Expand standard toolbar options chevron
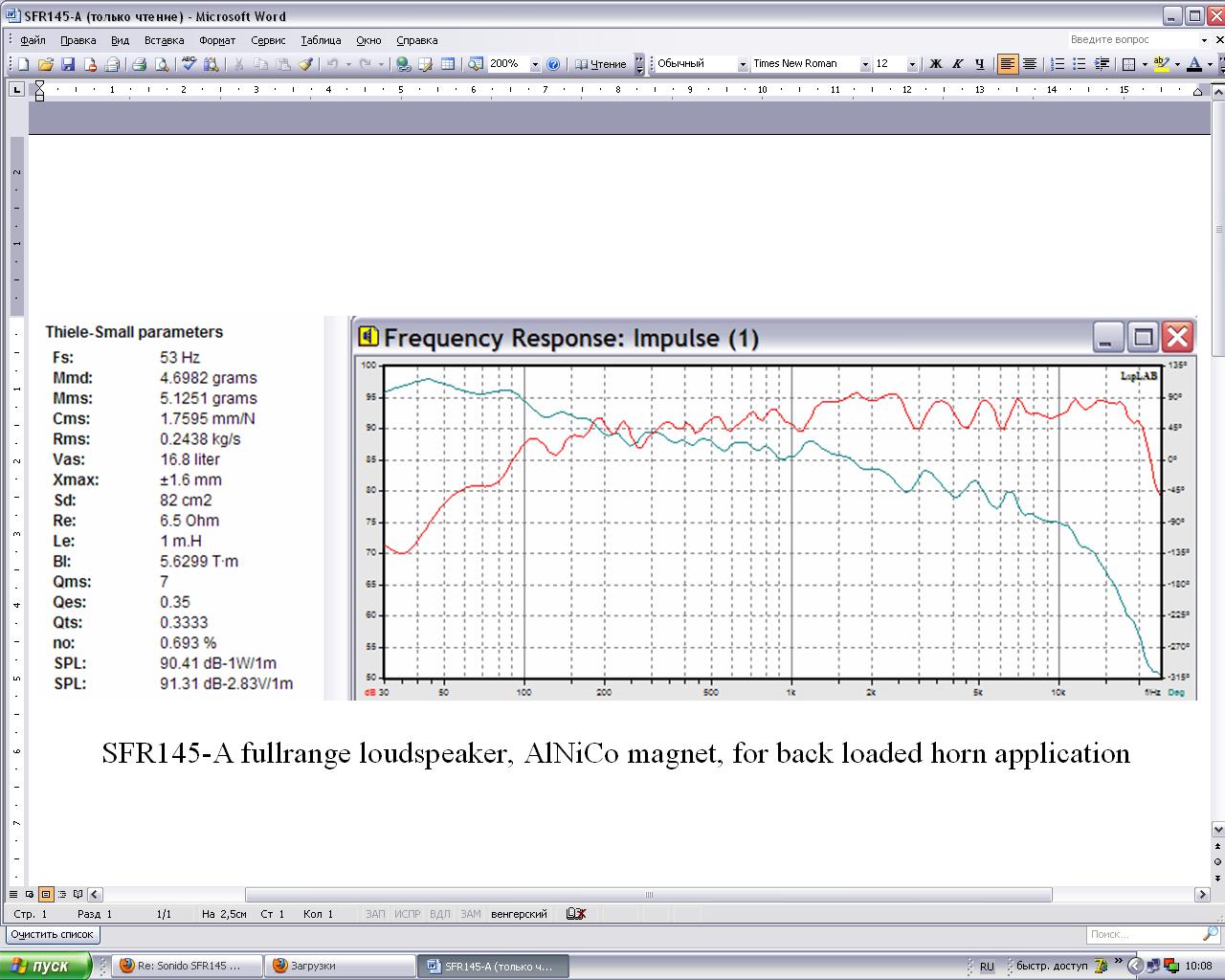This screenshot has width=1225, height=980. tap(640, 64)
